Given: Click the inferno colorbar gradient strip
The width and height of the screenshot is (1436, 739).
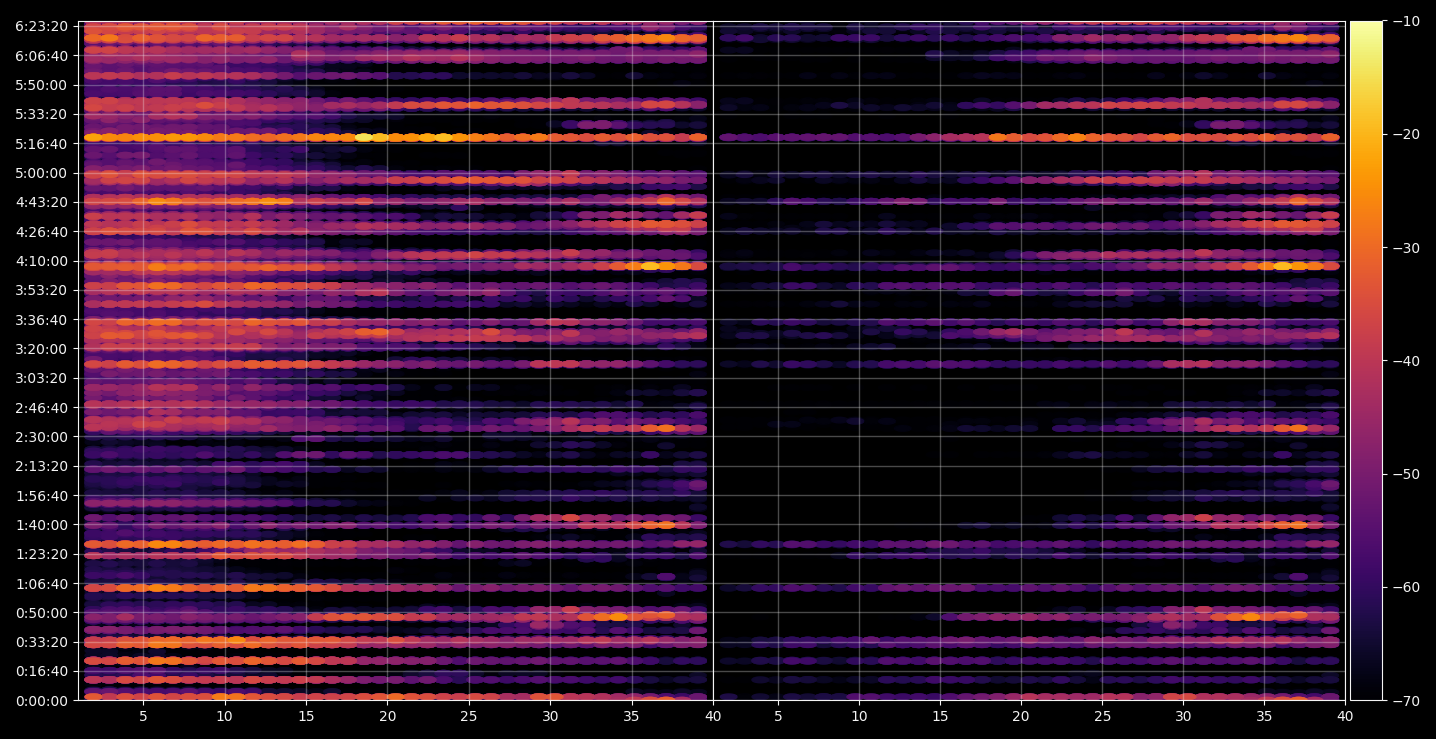Looking at the screenshot, I should (x=1366, y=361).
